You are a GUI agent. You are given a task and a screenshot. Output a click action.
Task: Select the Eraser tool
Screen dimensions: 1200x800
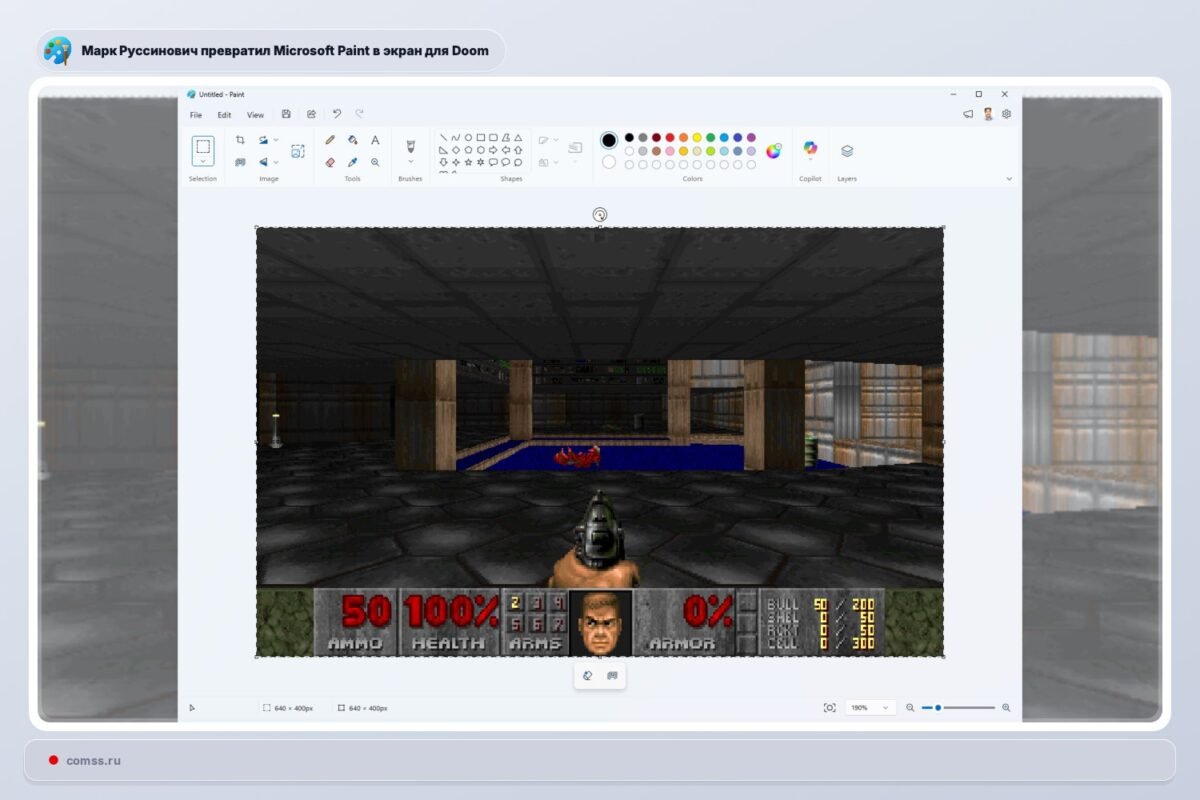click(x=330, y=162)
